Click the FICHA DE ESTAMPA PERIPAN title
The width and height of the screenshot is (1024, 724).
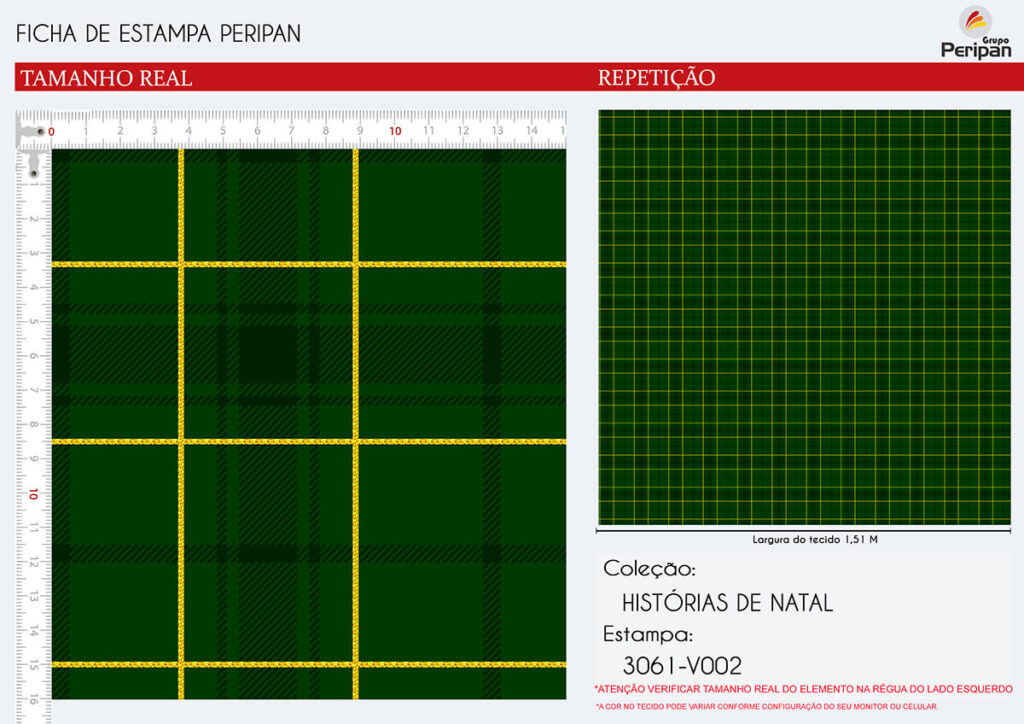(x=158, y=33)
